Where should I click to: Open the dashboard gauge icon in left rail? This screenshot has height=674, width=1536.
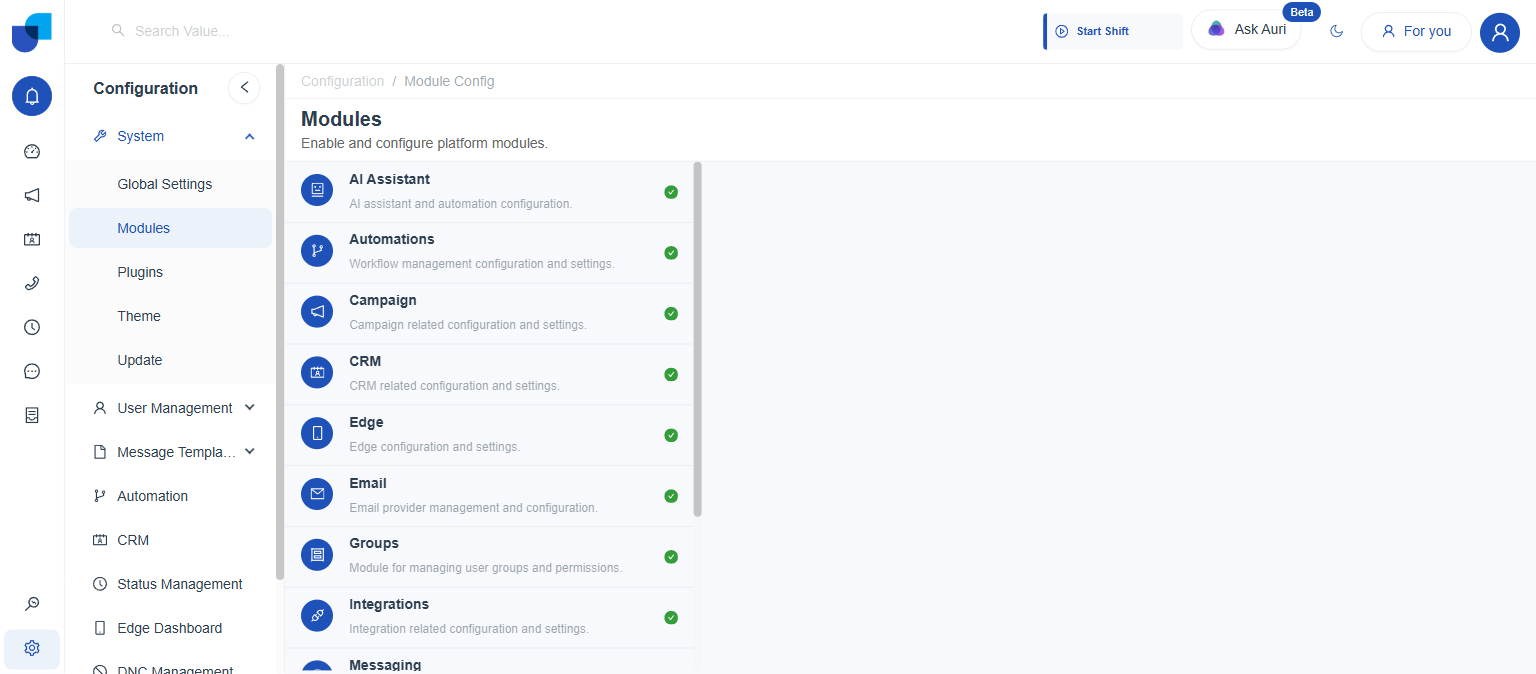pos(32,152)
